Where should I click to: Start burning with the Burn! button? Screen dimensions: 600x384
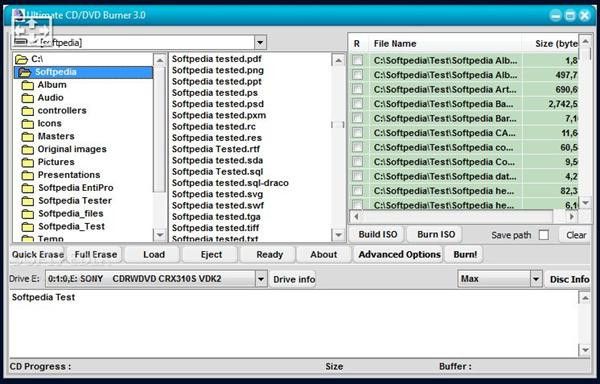[465, 255]
